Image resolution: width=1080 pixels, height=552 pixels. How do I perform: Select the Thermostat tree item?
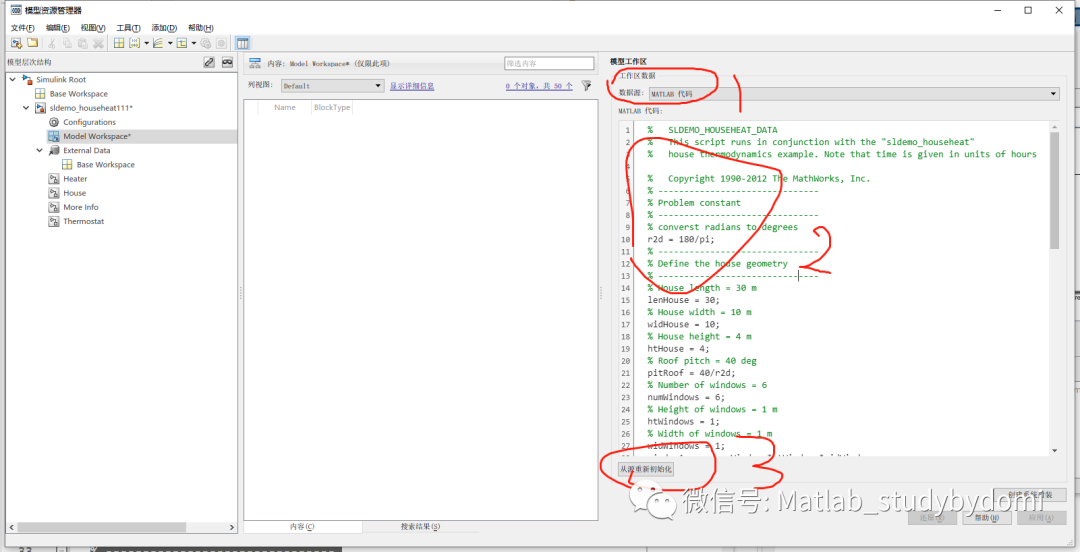point(83,221)
